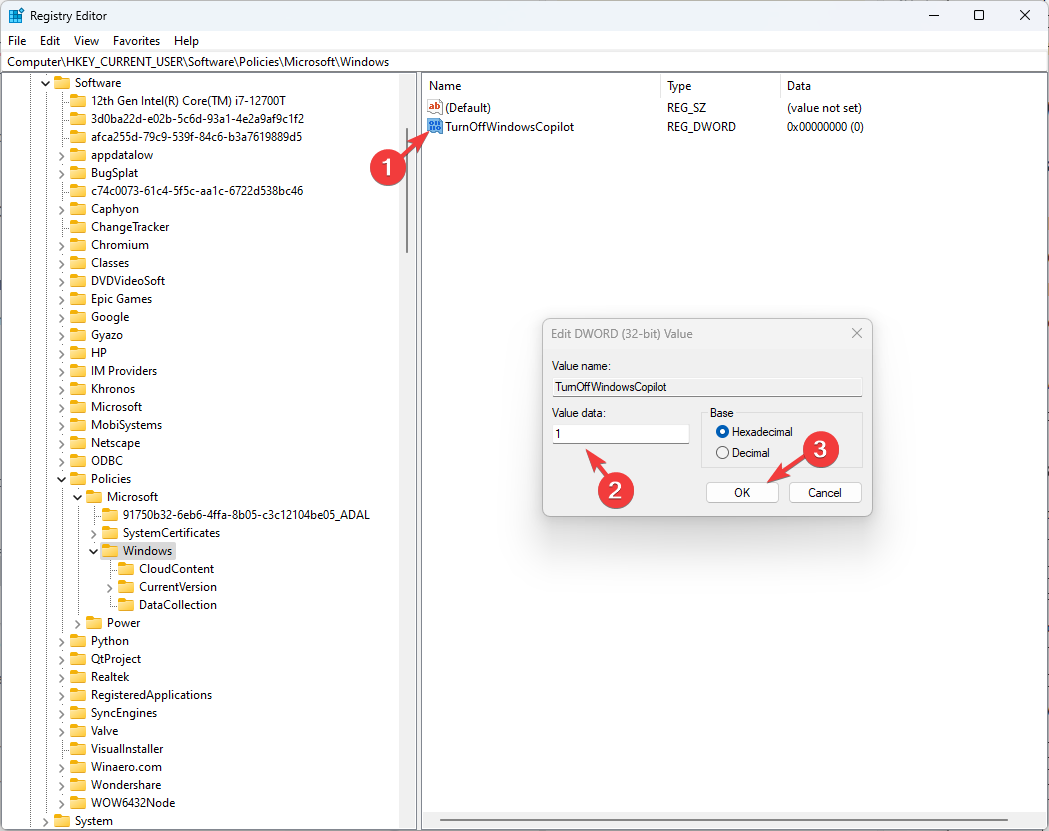1049x831 pixels.
Task: Open the Favorites menu
Action: pyautogui.click(x=136, y=40)
